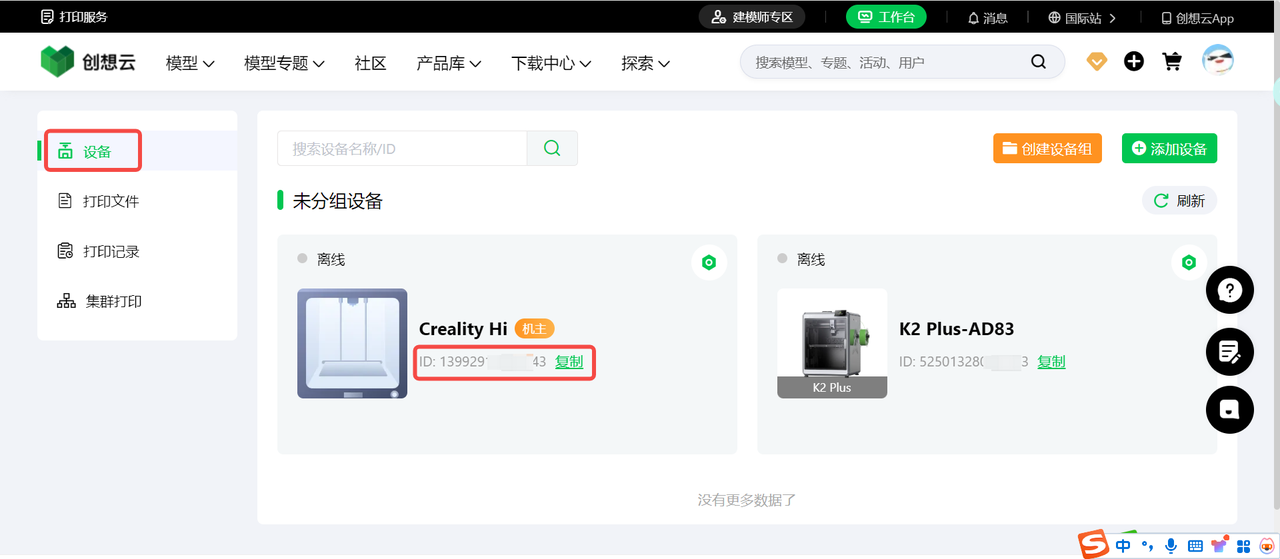This screenshot has width=1280, height=559.
Task: Open settings hexagon on Creality Hi card
Action: pyautogui.click(x=709, y=262)
